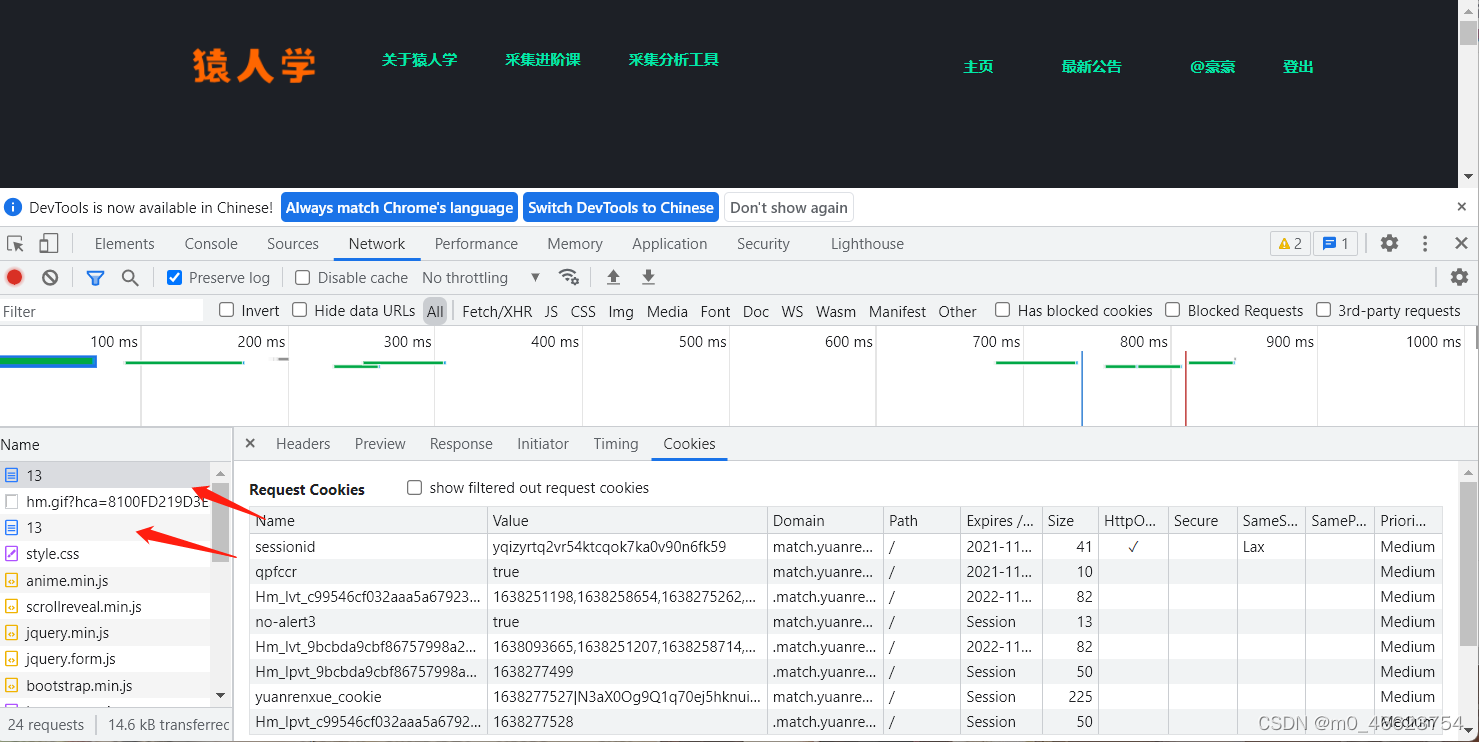Image resolution: width=1479 pixels, height=742 pixels.
Task: Enable Has blocked cookies checkbox
Action: (1002, 310)
